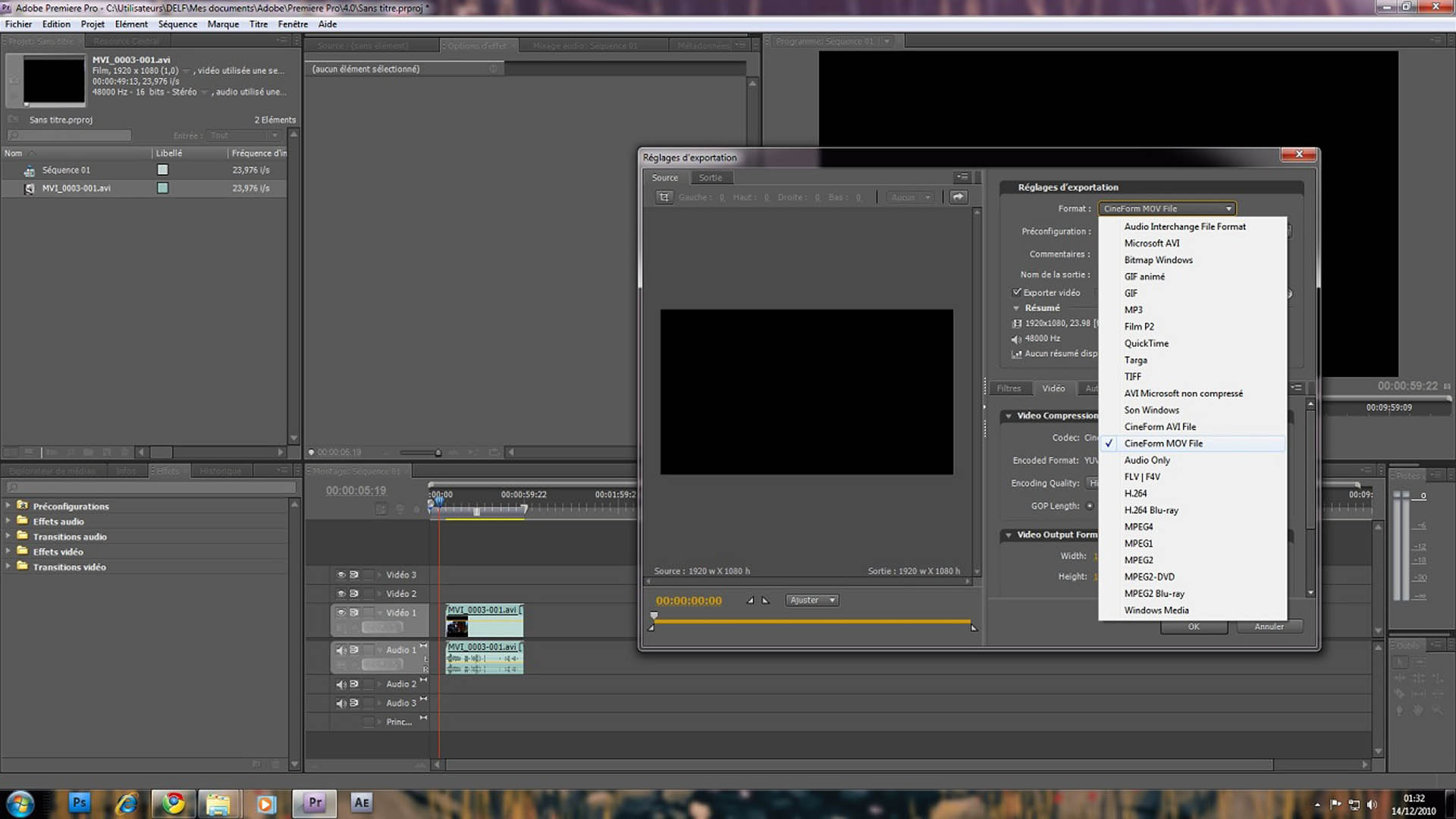Click set in-point triangle in export dialog
The height and width of the screenshot is (819, 1456).
(750, 600)
